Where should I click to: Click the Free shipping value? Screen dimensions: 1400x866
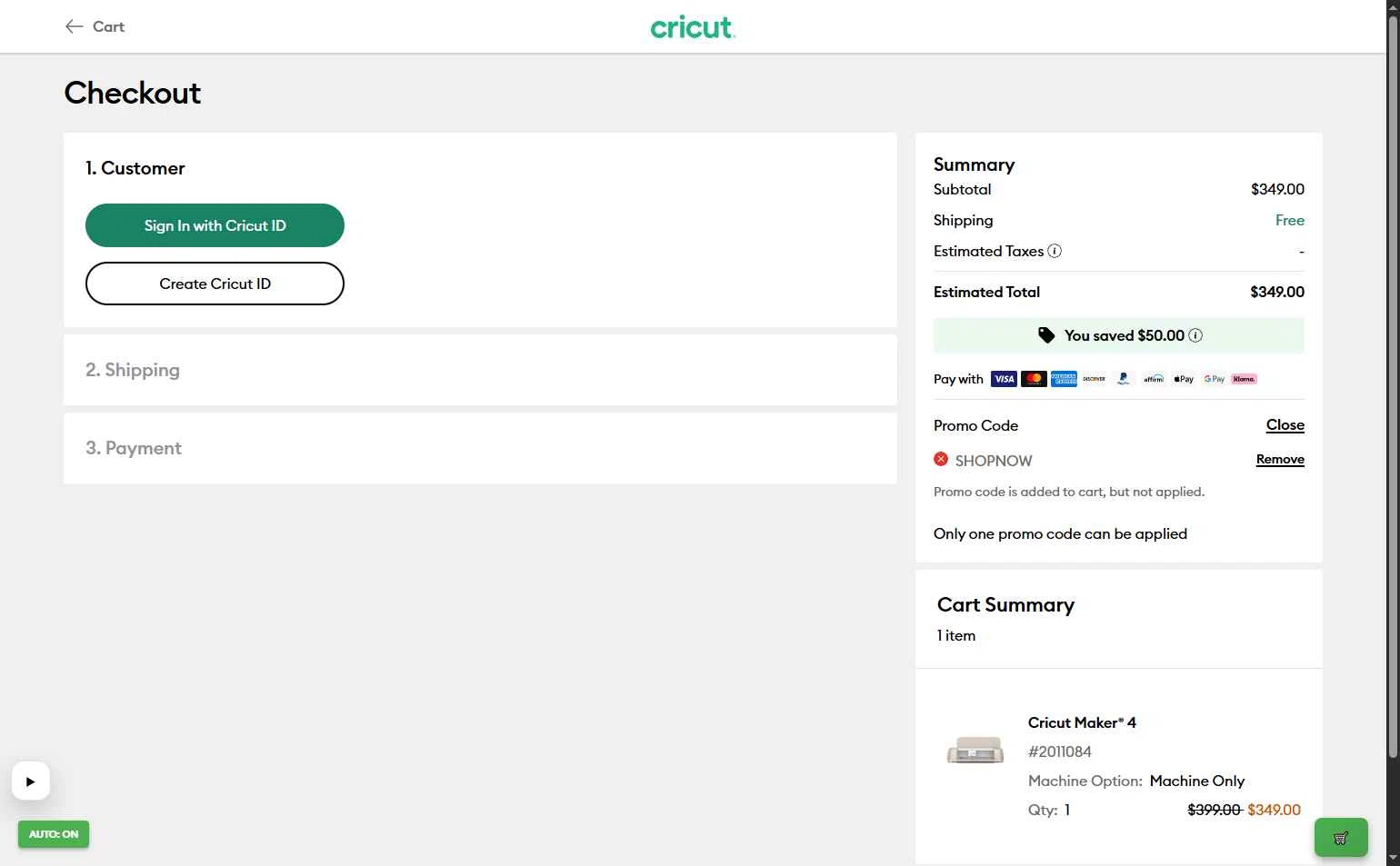click(x=1290, y=220)
